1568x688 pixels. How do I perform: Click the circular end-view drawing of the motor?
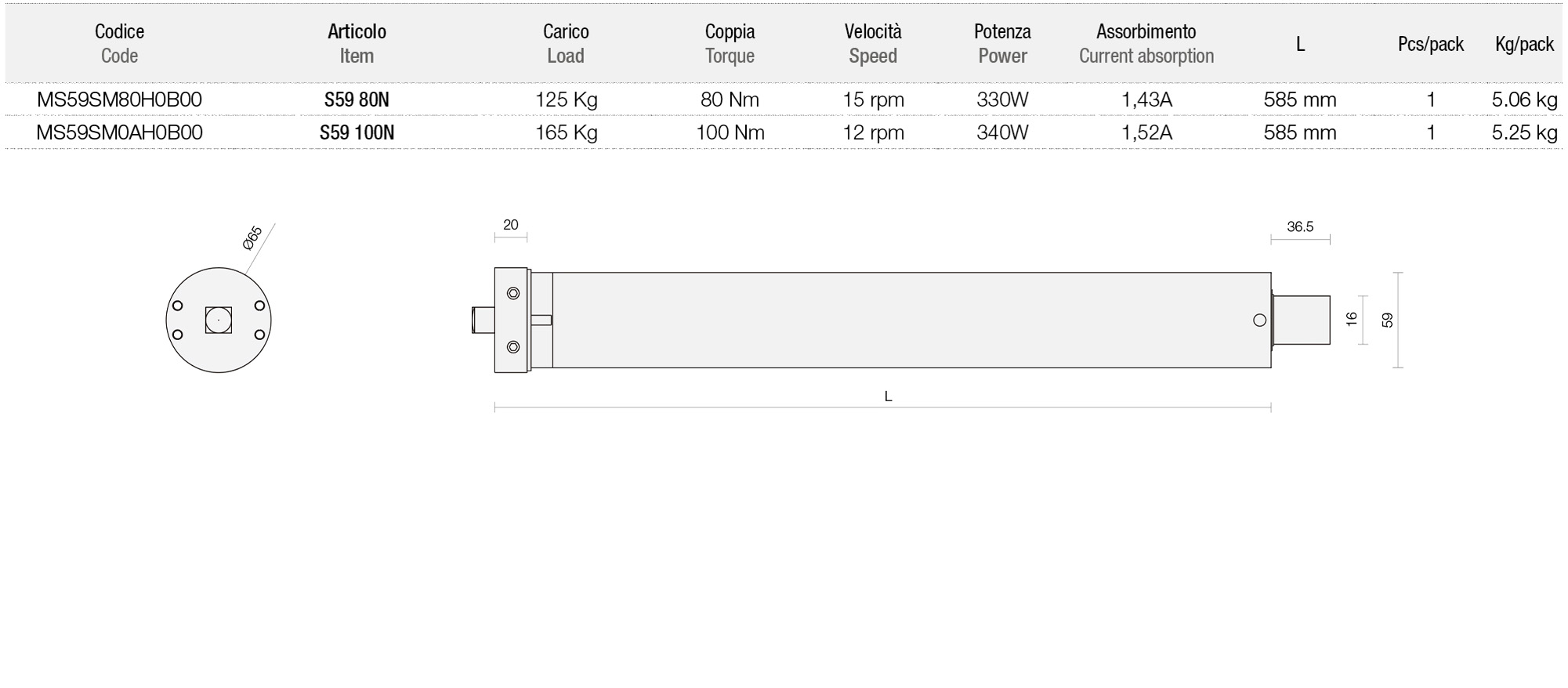(x=219, y=320)
